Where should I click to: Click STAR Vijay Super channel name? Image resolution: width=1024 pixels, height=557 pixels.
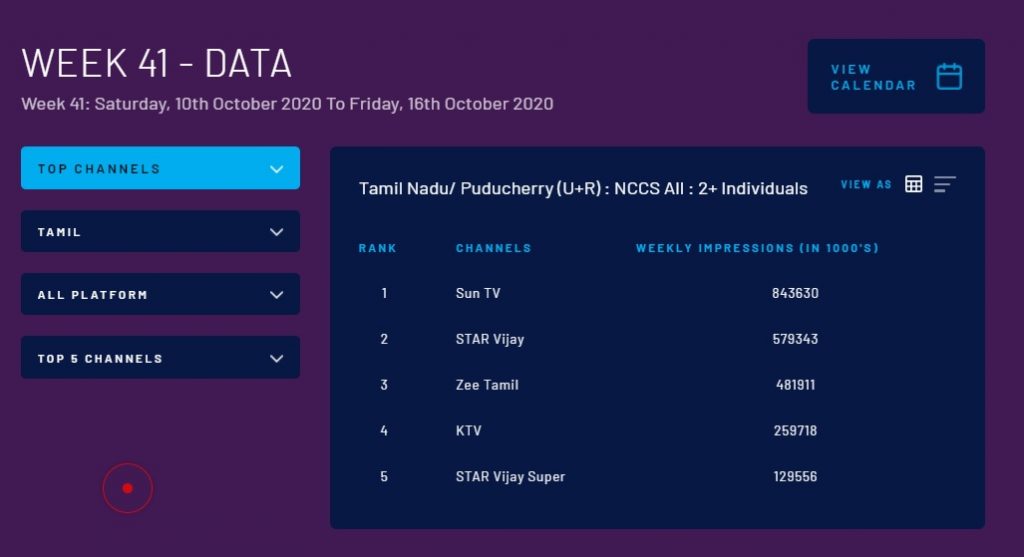pyautogui.click(x=510, y=477)
